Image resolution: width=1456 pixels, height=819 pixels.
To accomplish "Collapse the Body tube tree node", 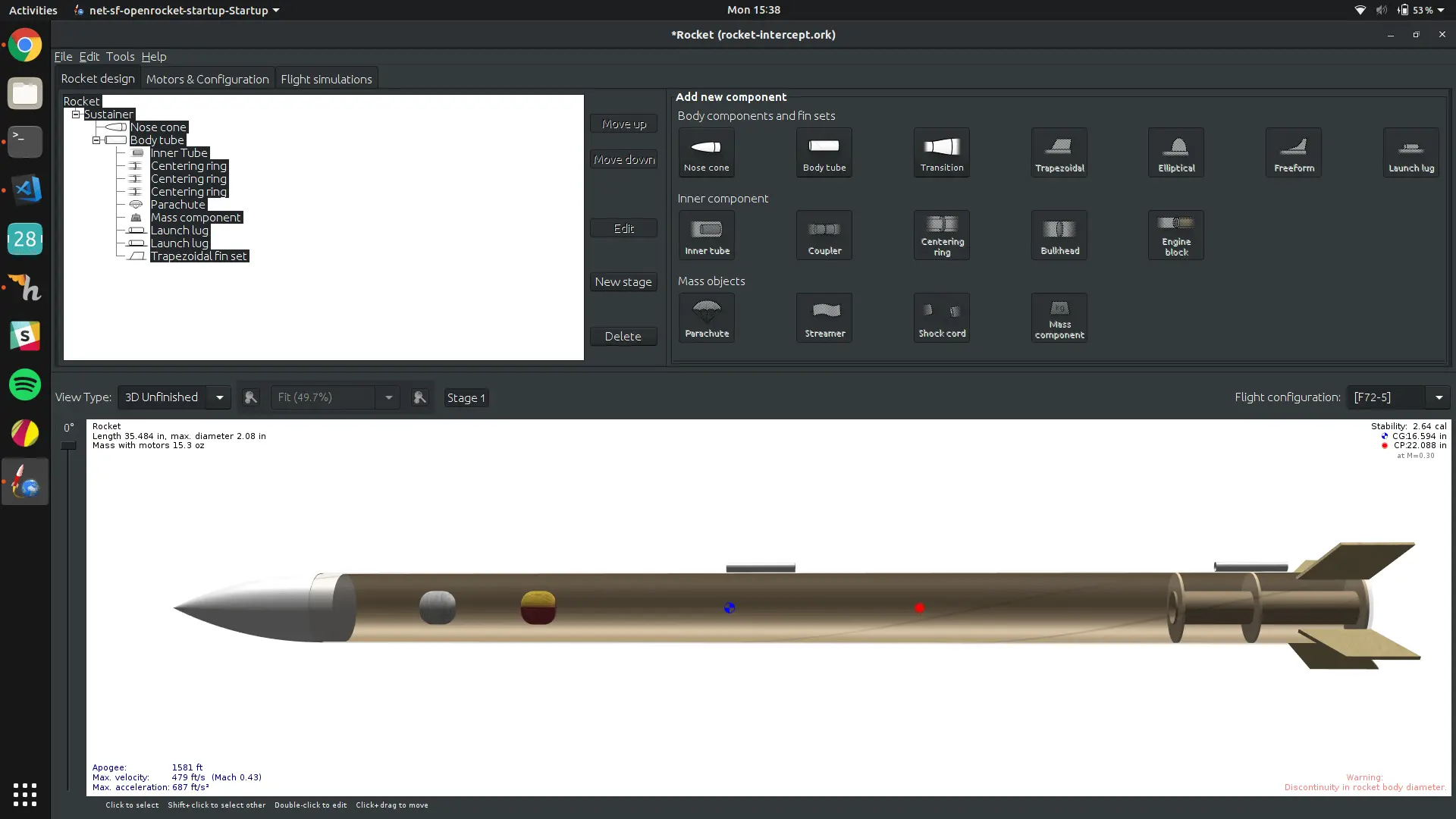I will click(x=96, y=140).
